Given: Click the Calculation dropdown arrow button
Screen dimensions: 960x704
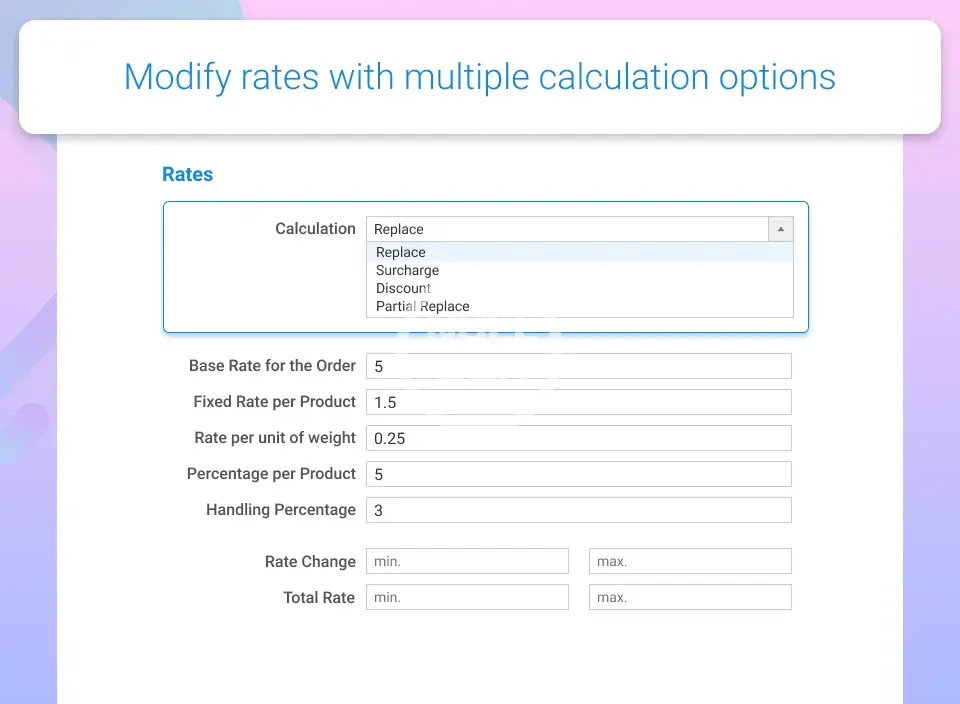Looking at the screenshot, I should pyautogui.click(x=781, y=229).
